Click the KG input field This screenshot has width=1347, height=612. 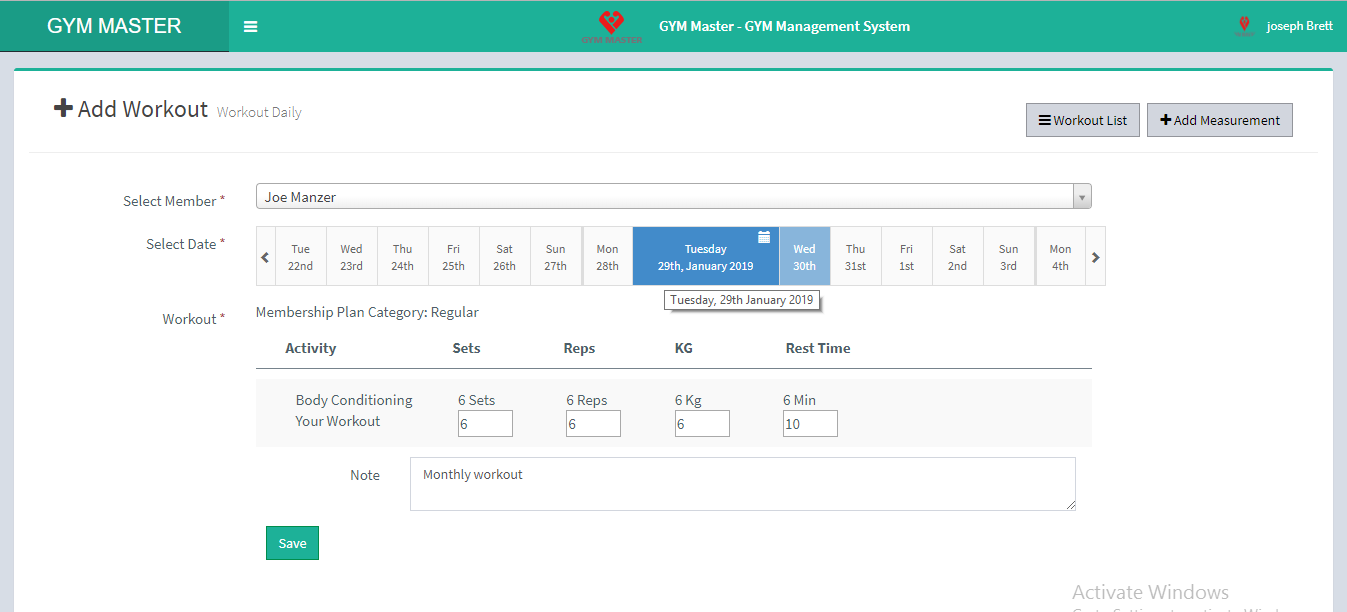(x=702, y=424)
